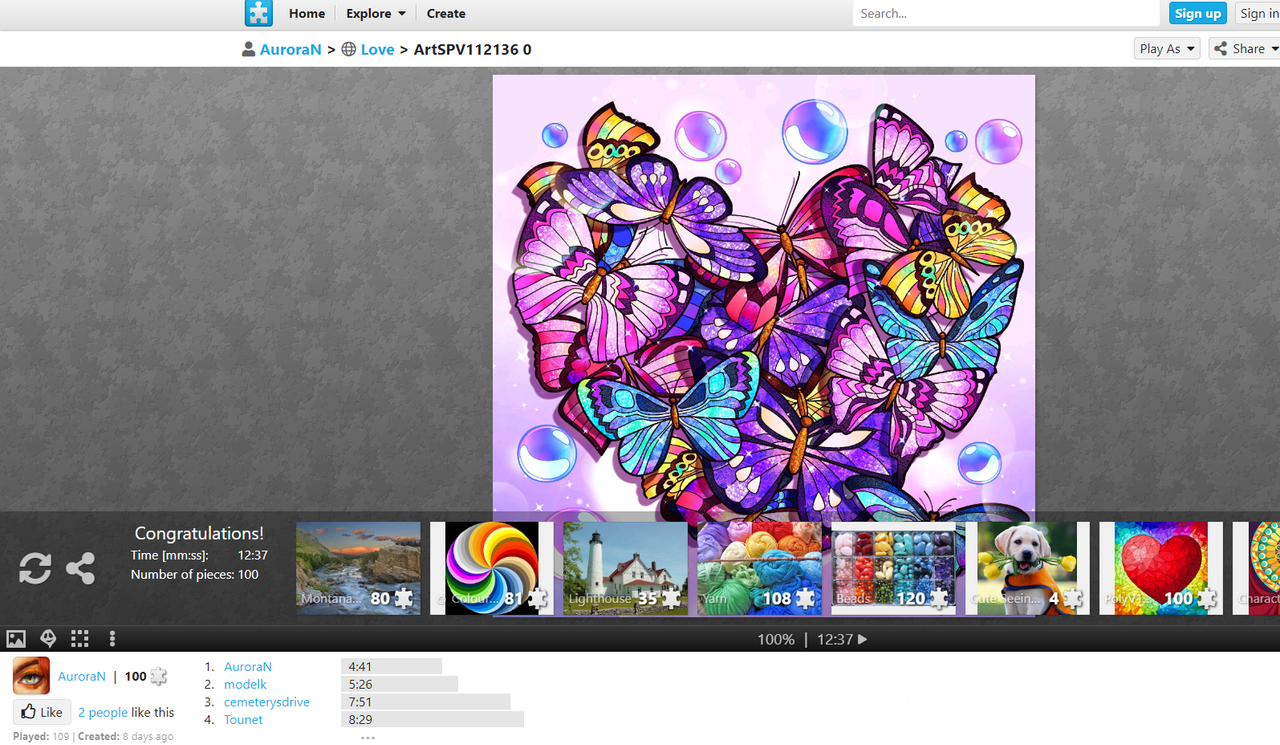Click the 100% progress indicator
1280x745 pixels.
776,639
